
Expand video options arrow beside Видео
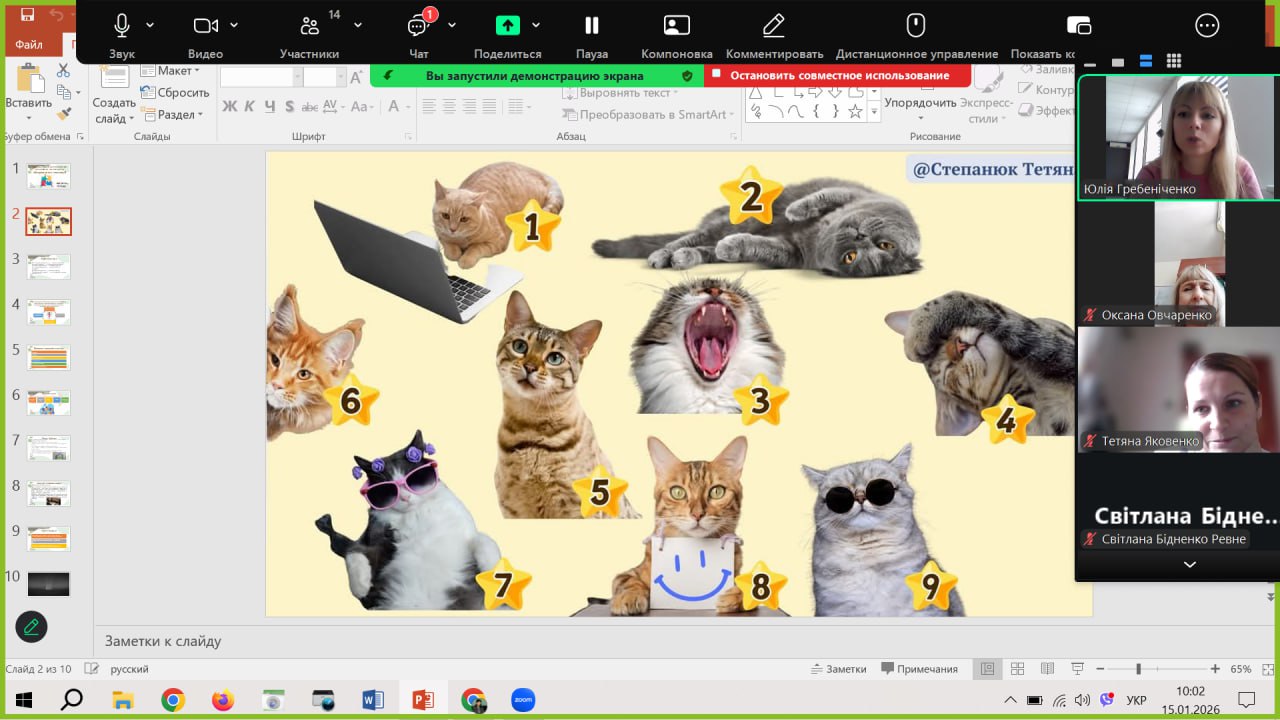[234, 25]
